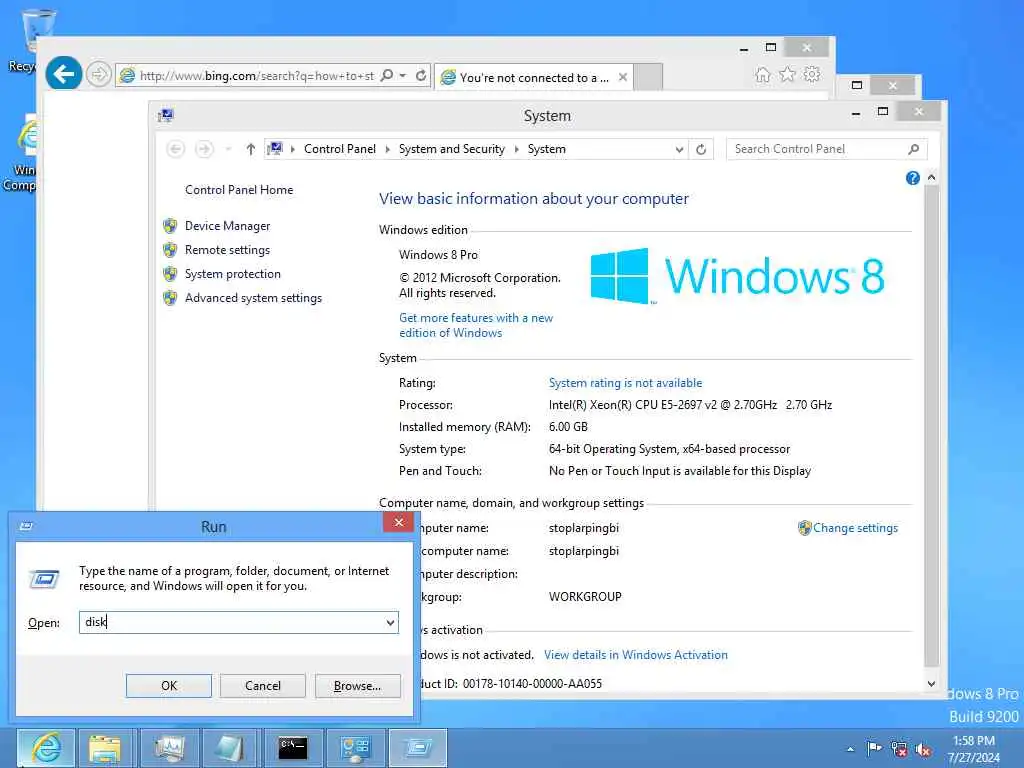Open the IE Home page icon
Screen dimensions: 1024x768
(x=762, y=74)
